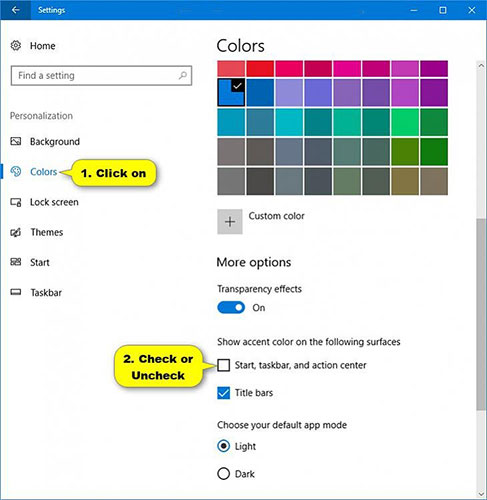Open Lock screen via its icon

pos(16,202)
